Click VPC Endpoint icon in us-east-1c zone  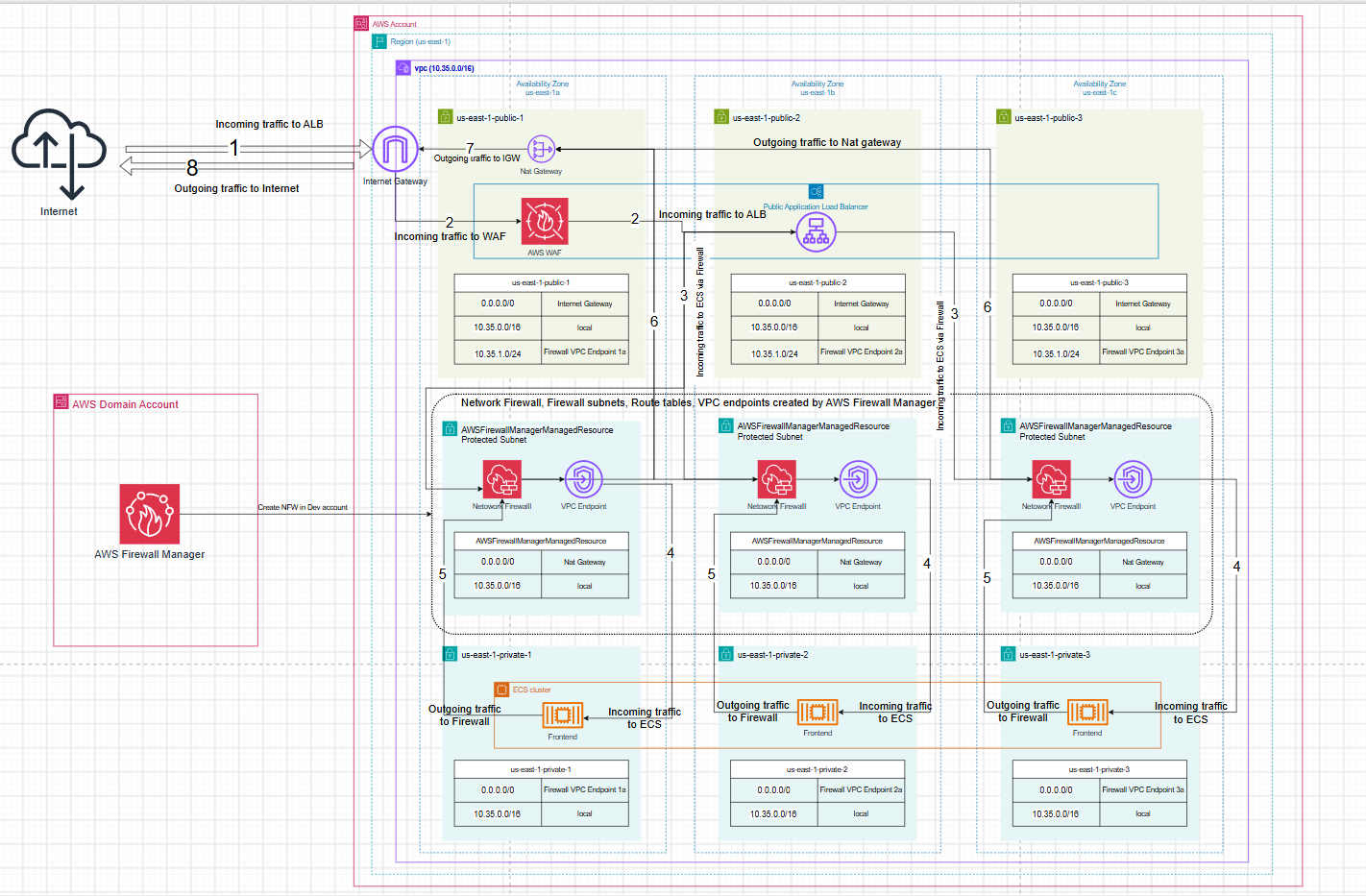coord(1133,479)
